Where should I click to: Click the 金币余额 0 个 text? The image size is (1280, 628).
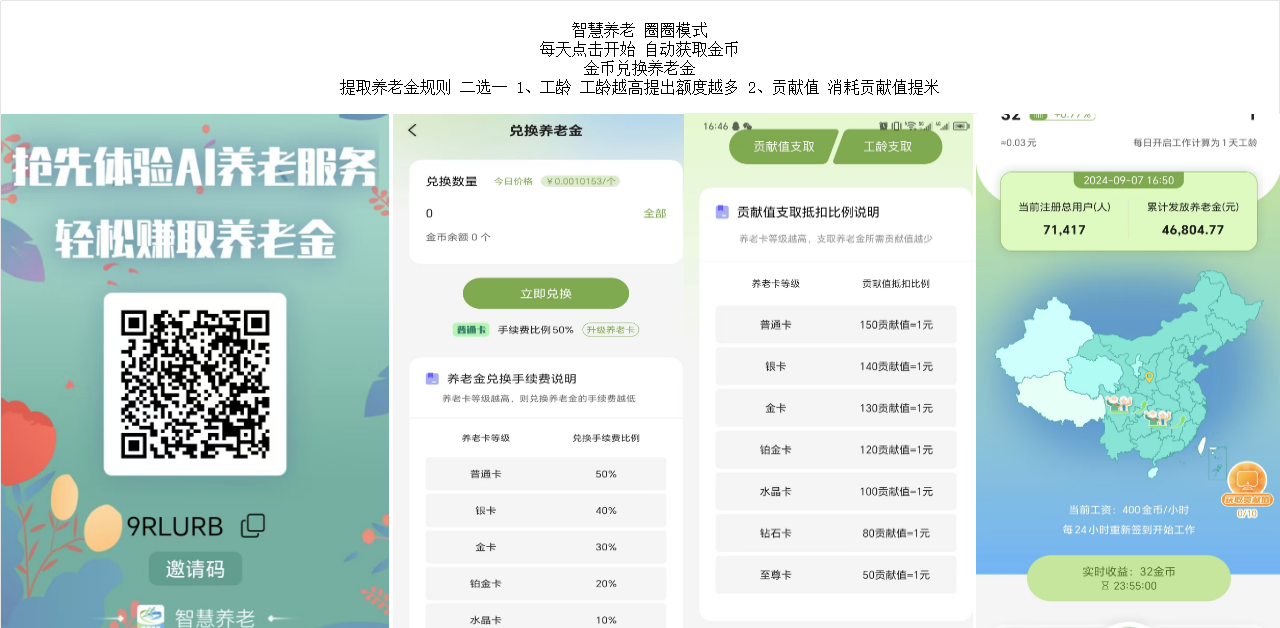458,237
